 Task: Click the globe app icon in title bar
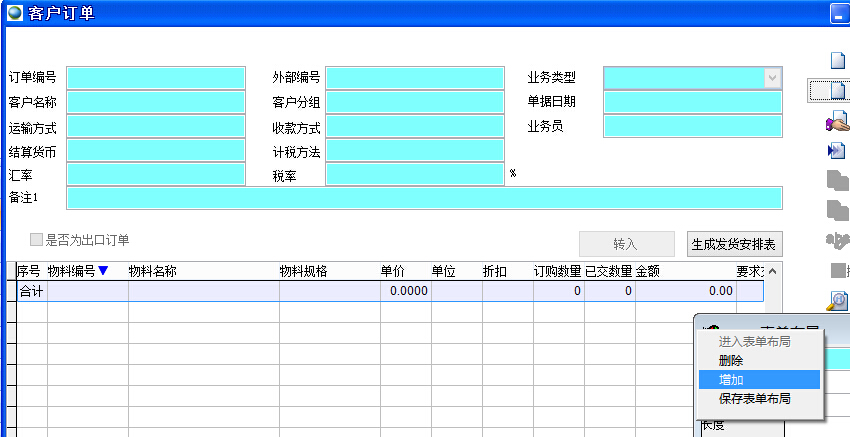[15, 14]
